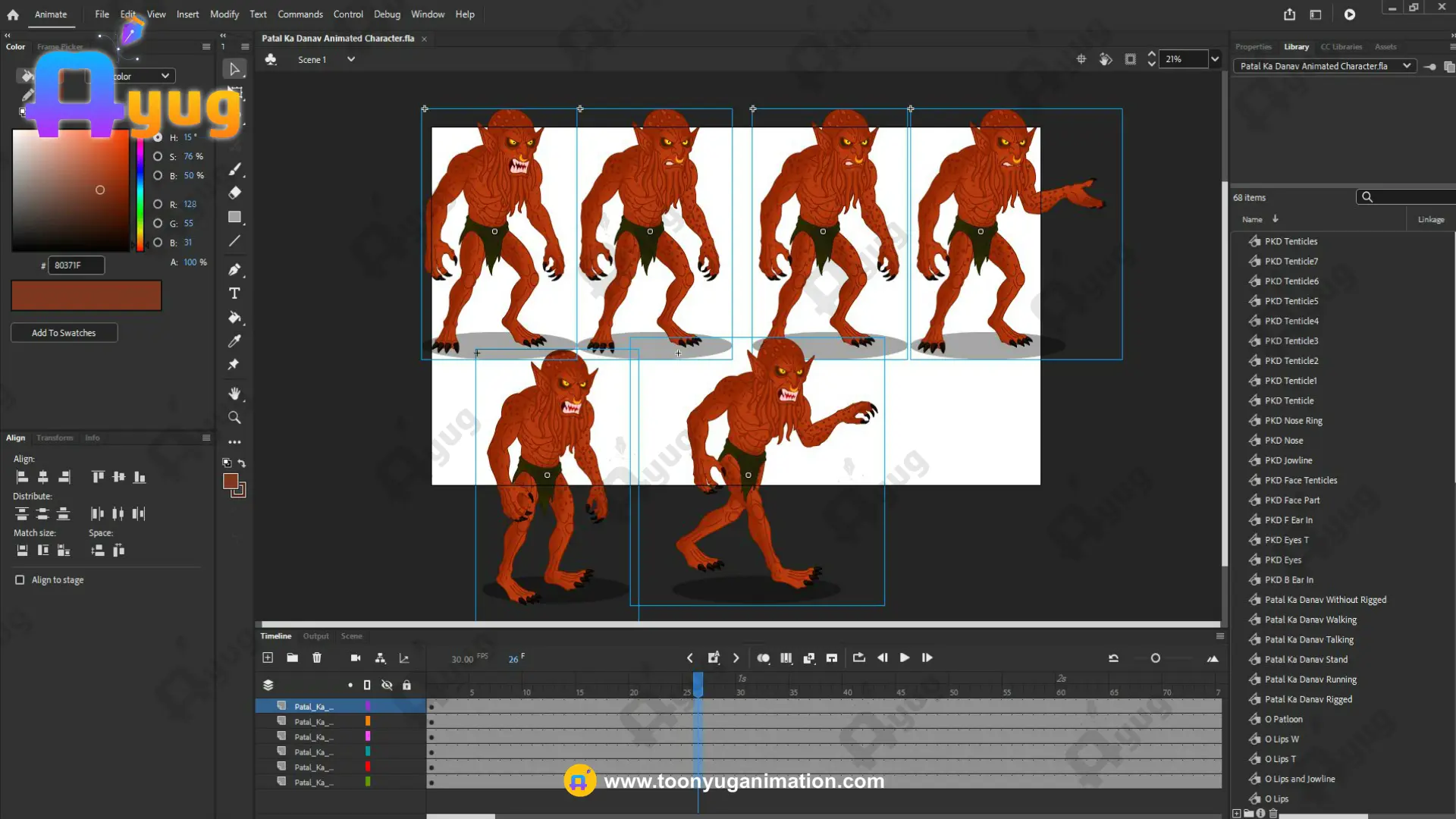Image resolution: width=1456 pixels, height=819 pixels.
Task: Open the library document dropdown
Action: coord(1407,66)
